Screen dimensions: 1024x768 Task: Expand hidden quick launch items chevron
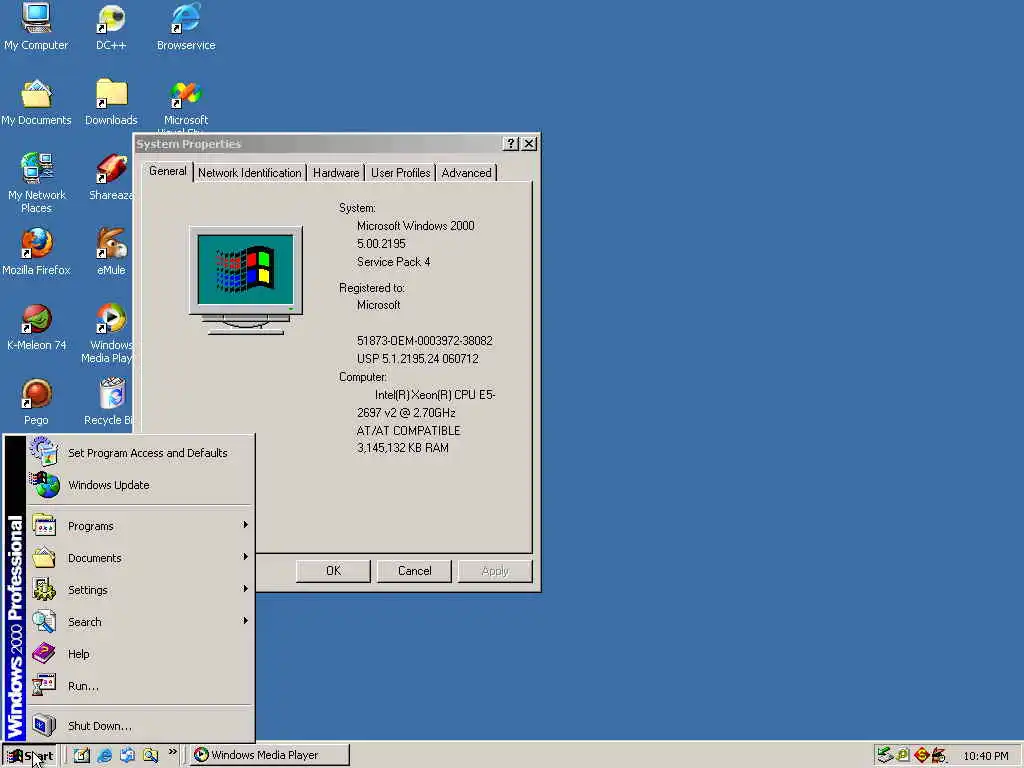click(172, 752)
